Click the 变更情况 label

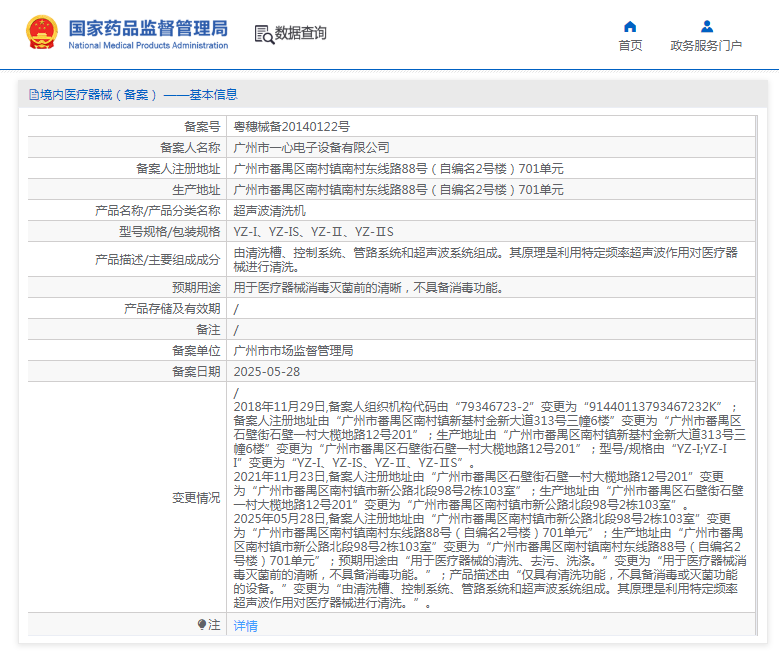(x=196, y=497)
